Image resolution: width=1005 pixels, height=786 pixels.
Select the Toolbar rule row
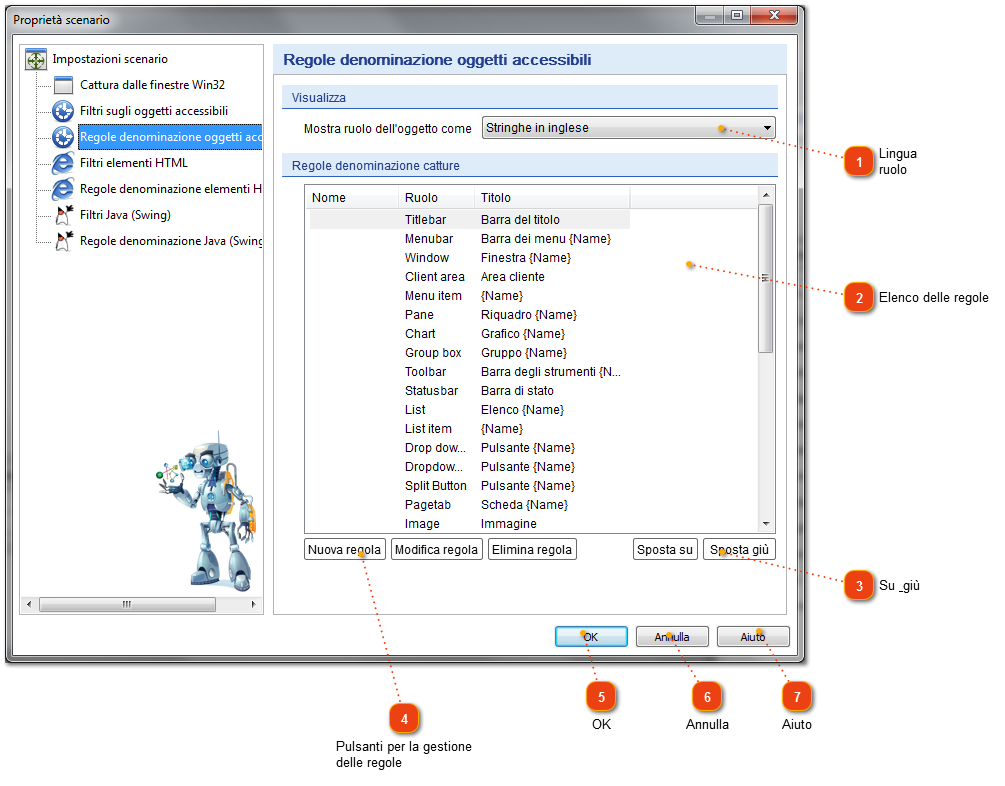pos(469,372)
